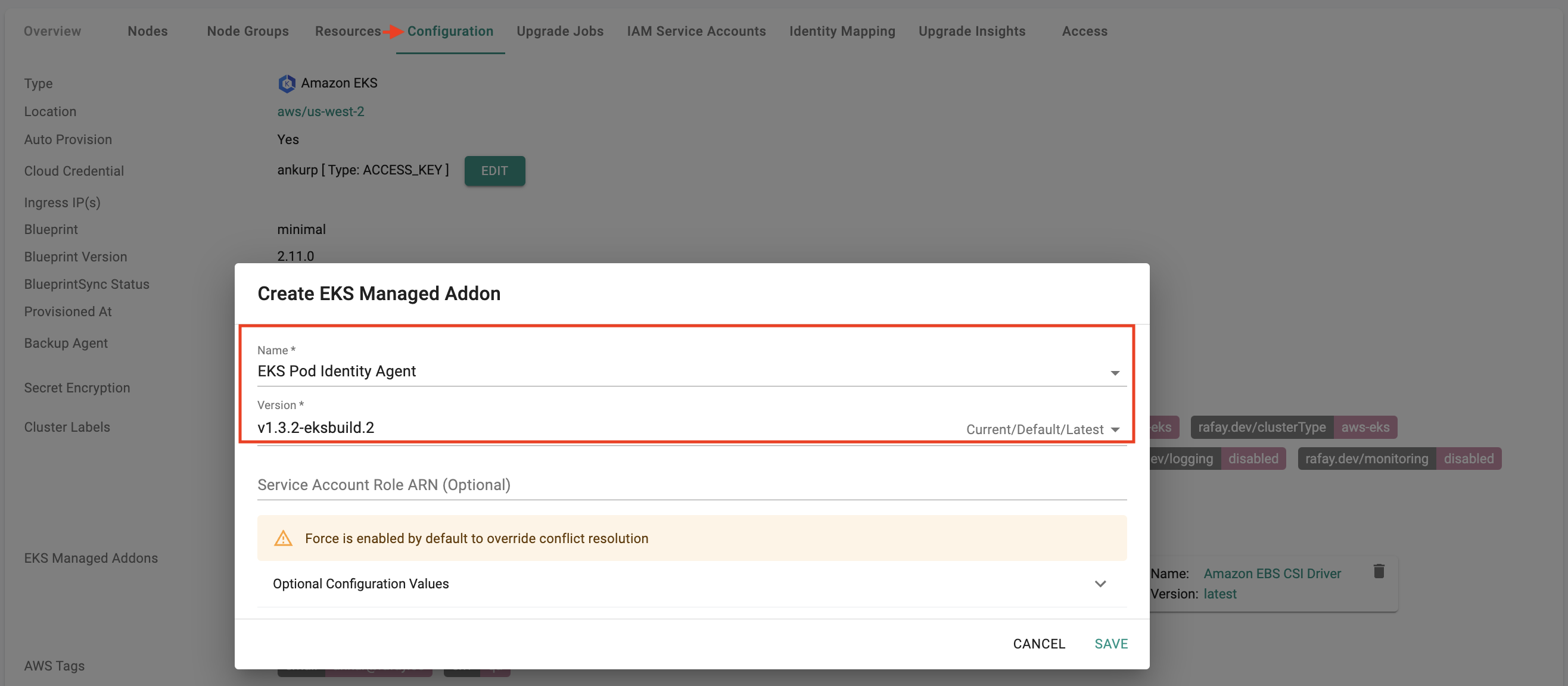The image size is (1568, 686).
Task: Select the Configuration tab
Action: tap(450, 31)
